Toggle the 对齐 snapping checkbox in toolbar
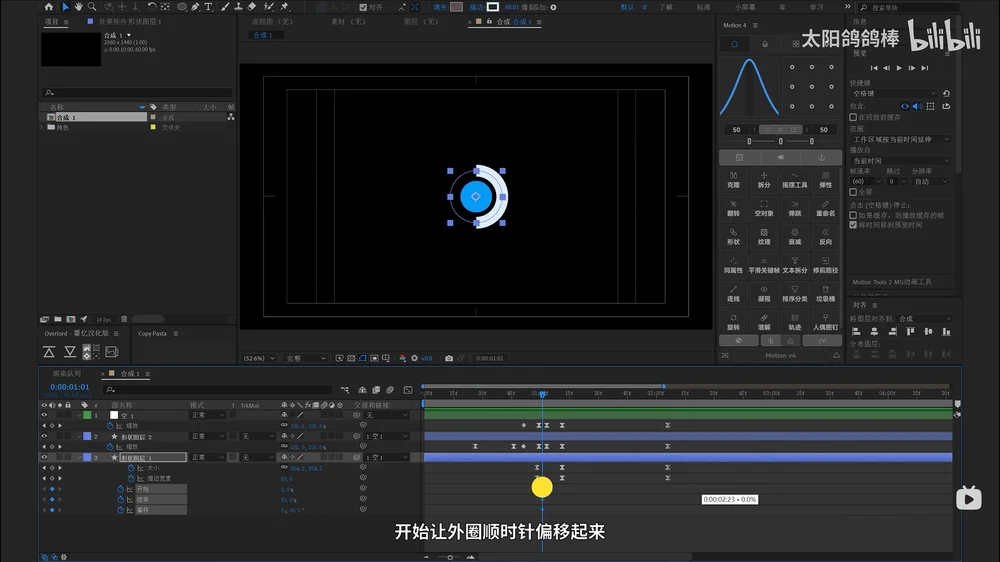Viewport: 1000px width, 562px height. pyautogui.click(x=363, y=8)
